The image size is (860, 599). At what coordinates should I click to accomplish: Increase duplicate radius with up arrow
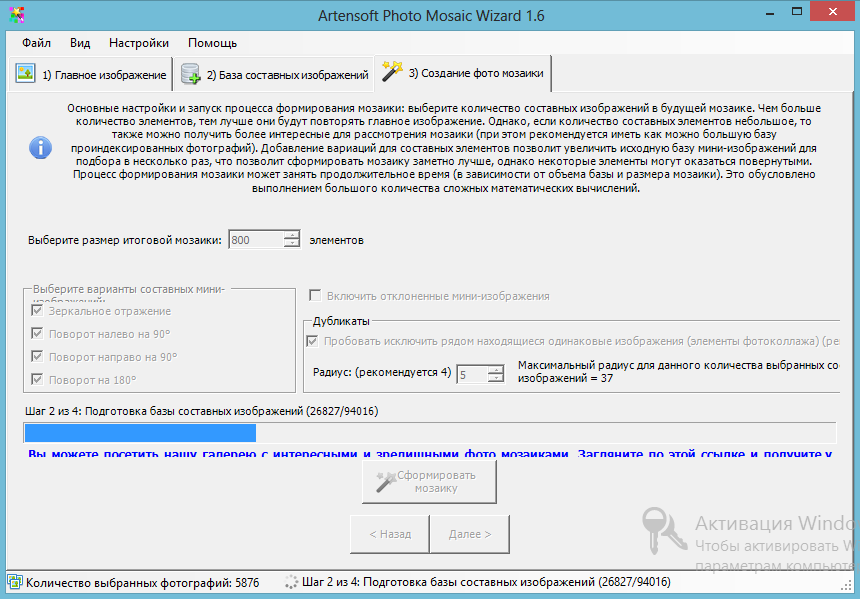click(x=496, y=370)
